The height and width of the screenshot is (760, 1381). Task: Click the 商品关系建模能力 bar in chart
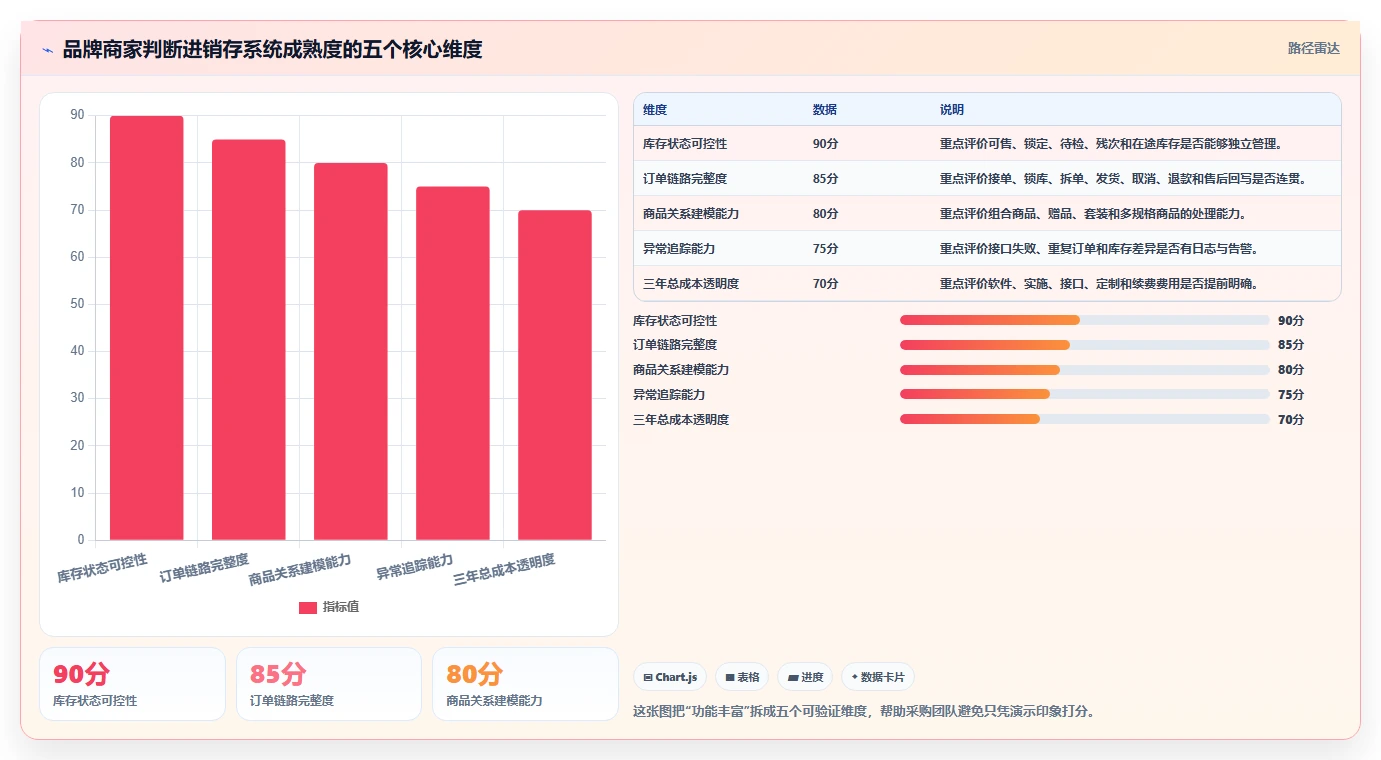(x=350, y=352)
